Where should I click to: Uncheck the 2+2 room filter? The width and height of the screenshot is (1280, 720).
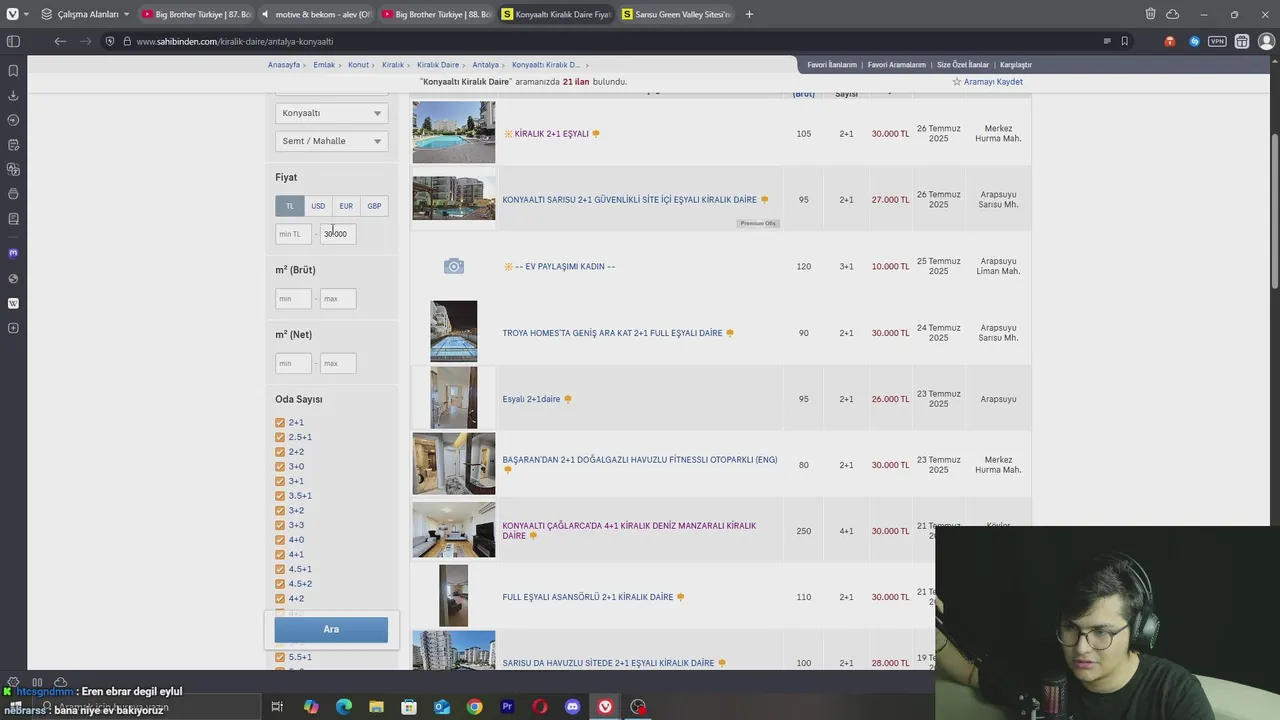280,452
